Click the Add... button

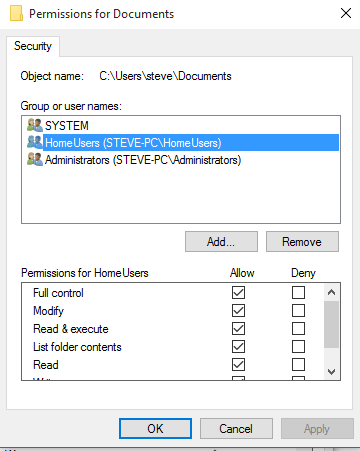point(221,242)
